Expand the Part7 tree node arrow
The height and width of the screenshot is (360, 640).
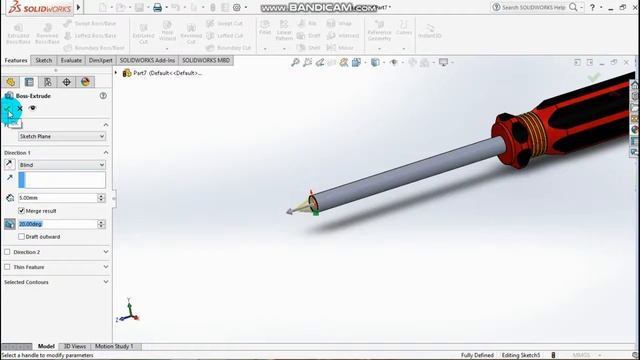pyautogui.click(x=116, y=73)
